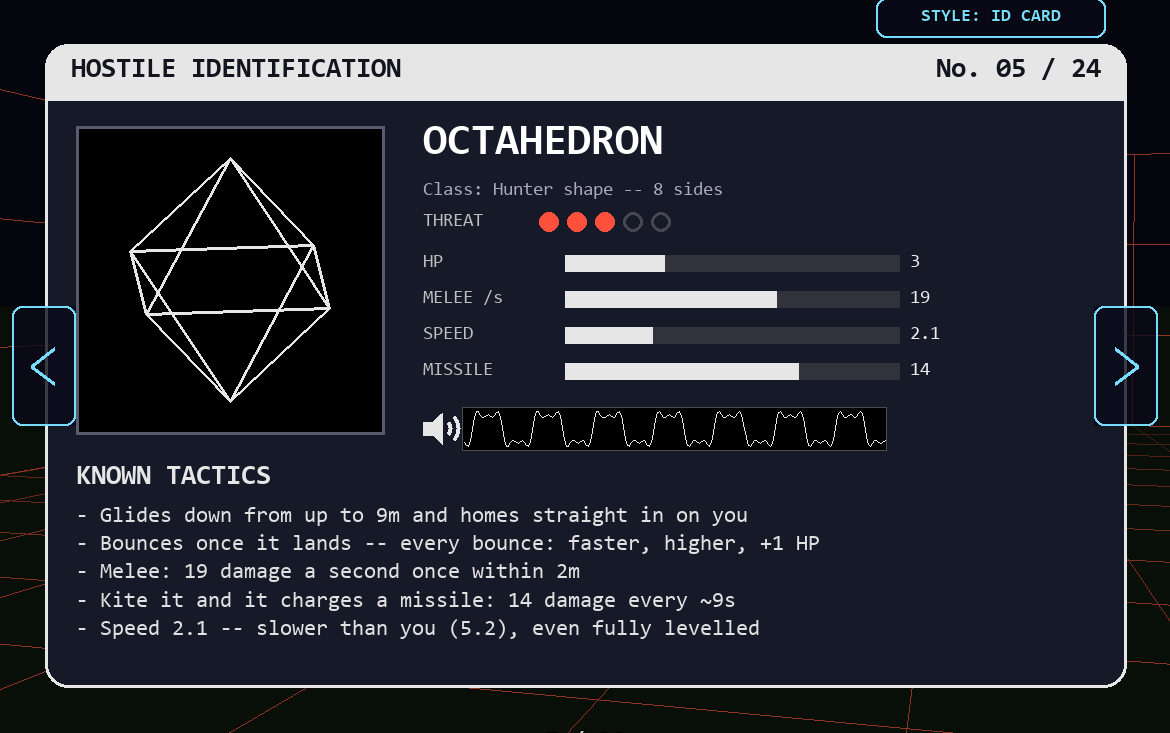Image resolution: width=1170 pixels, height=733 pixels.
Task: Advance to the next hostile card
Action: coord(1125,366)
